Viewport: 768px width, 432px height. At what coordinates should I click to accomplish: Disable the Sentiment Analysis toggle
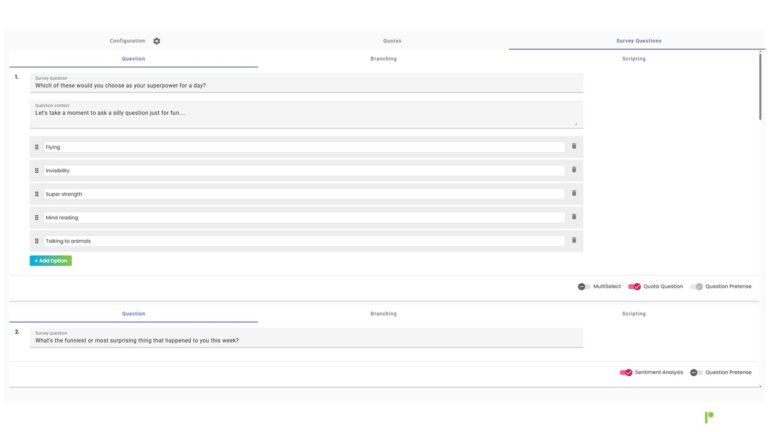(626, 372)
